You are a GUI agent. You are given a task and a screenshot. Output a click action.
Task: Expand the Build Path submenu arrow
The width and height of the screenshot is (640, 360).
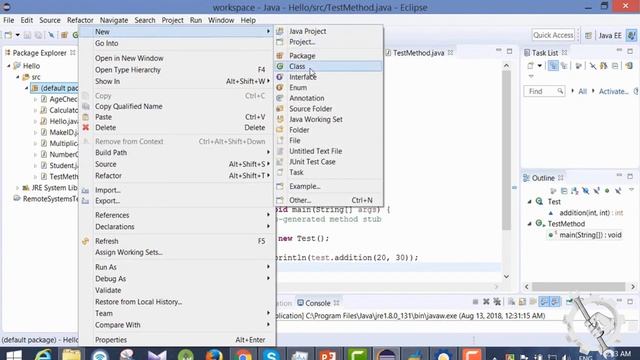(268, 152)
